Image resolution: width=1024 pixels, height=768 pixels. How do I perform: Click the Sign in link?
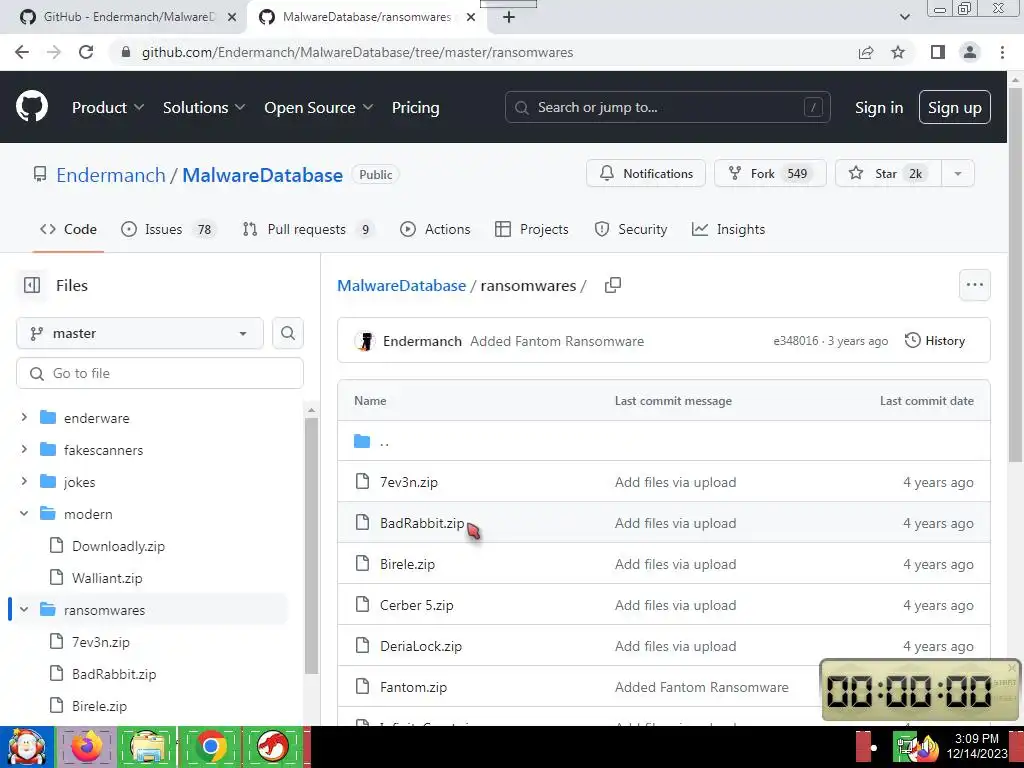tap(879, 108)
